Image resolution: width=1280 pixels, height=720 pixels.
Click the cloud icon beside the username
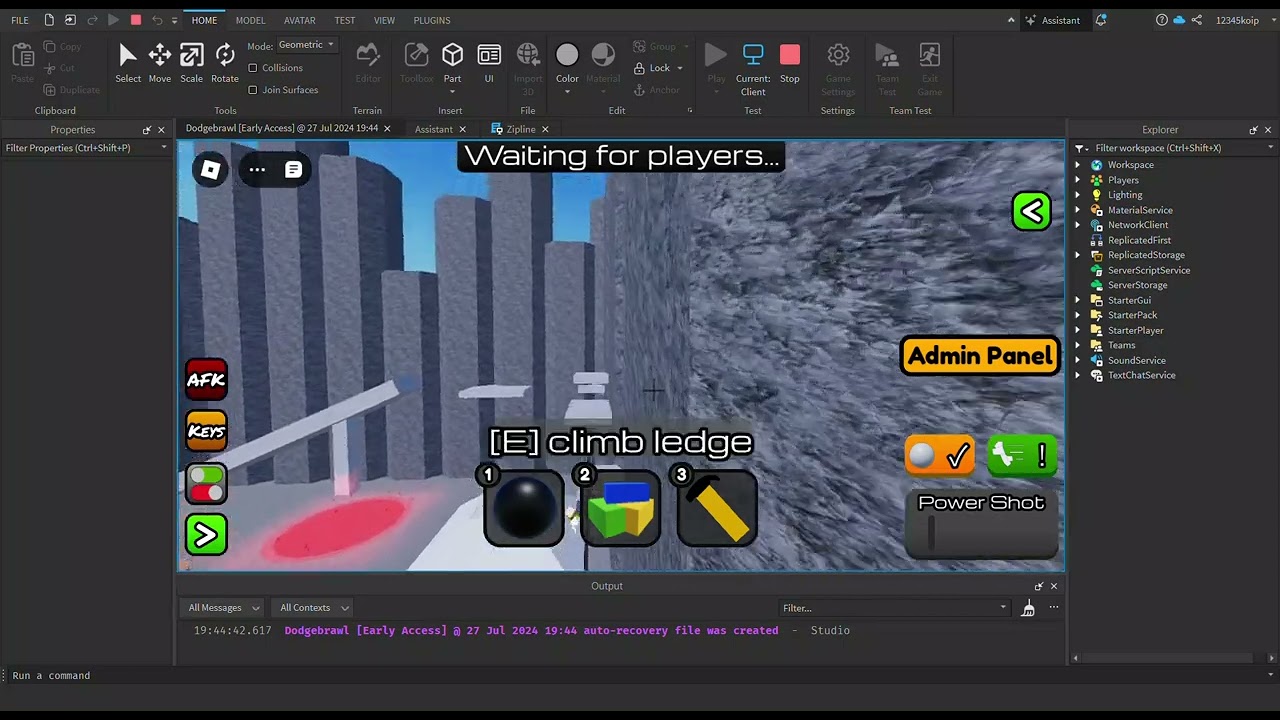click(x=1179, y=20)
